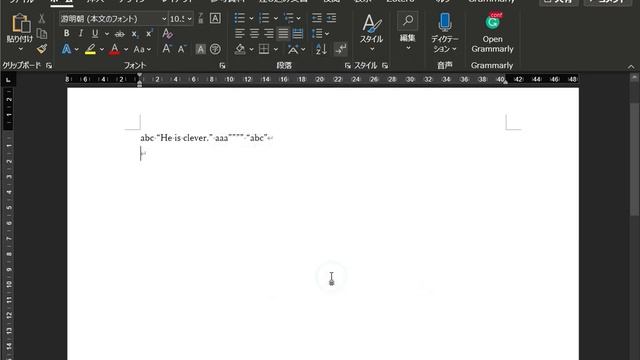Screen dimensions: 640x360
Task: Expand the bullets library arrow
Action: (x=251, y=18)
